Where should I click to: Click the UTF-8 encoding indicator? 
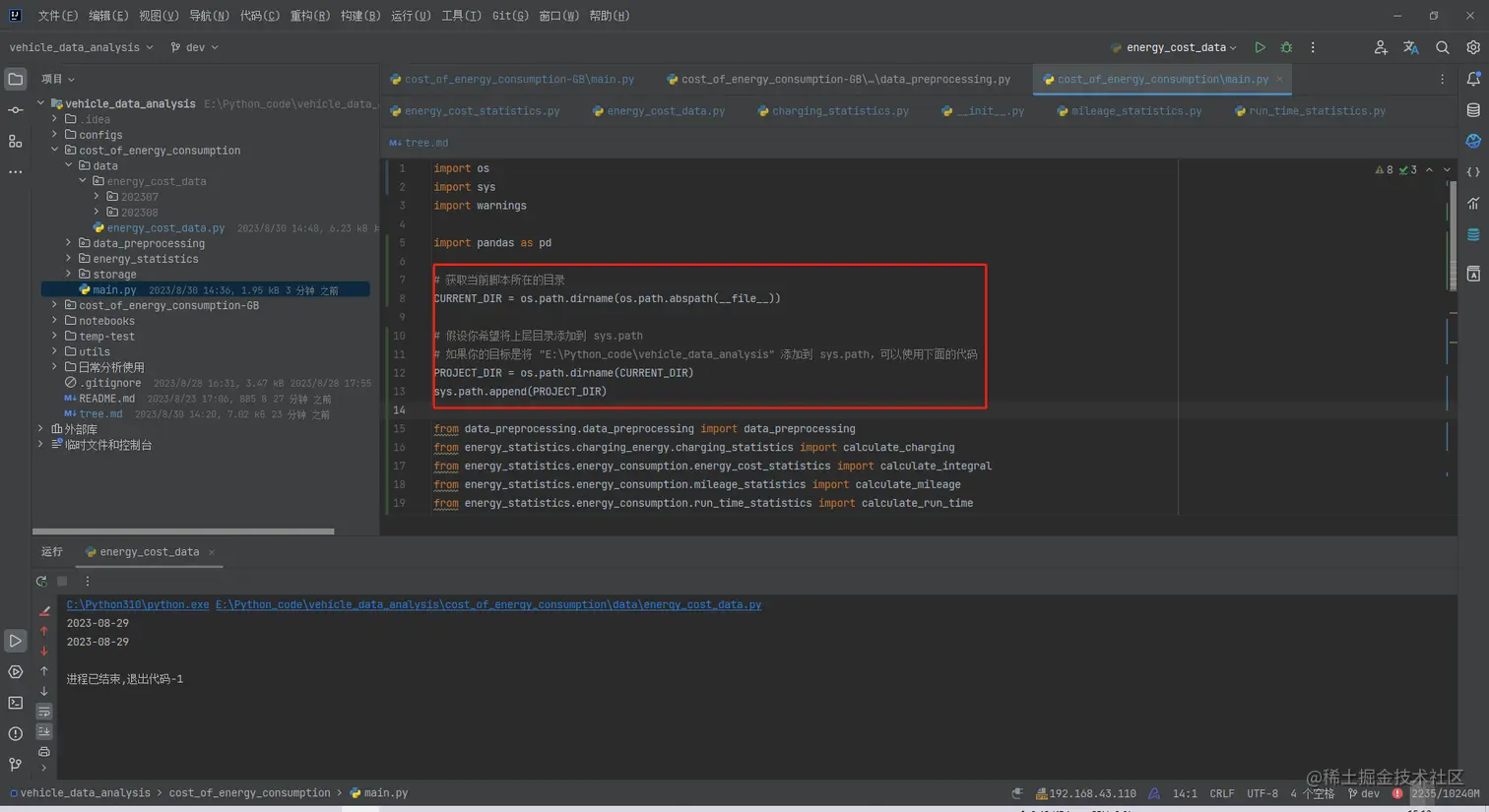(x=1262, y=793)
